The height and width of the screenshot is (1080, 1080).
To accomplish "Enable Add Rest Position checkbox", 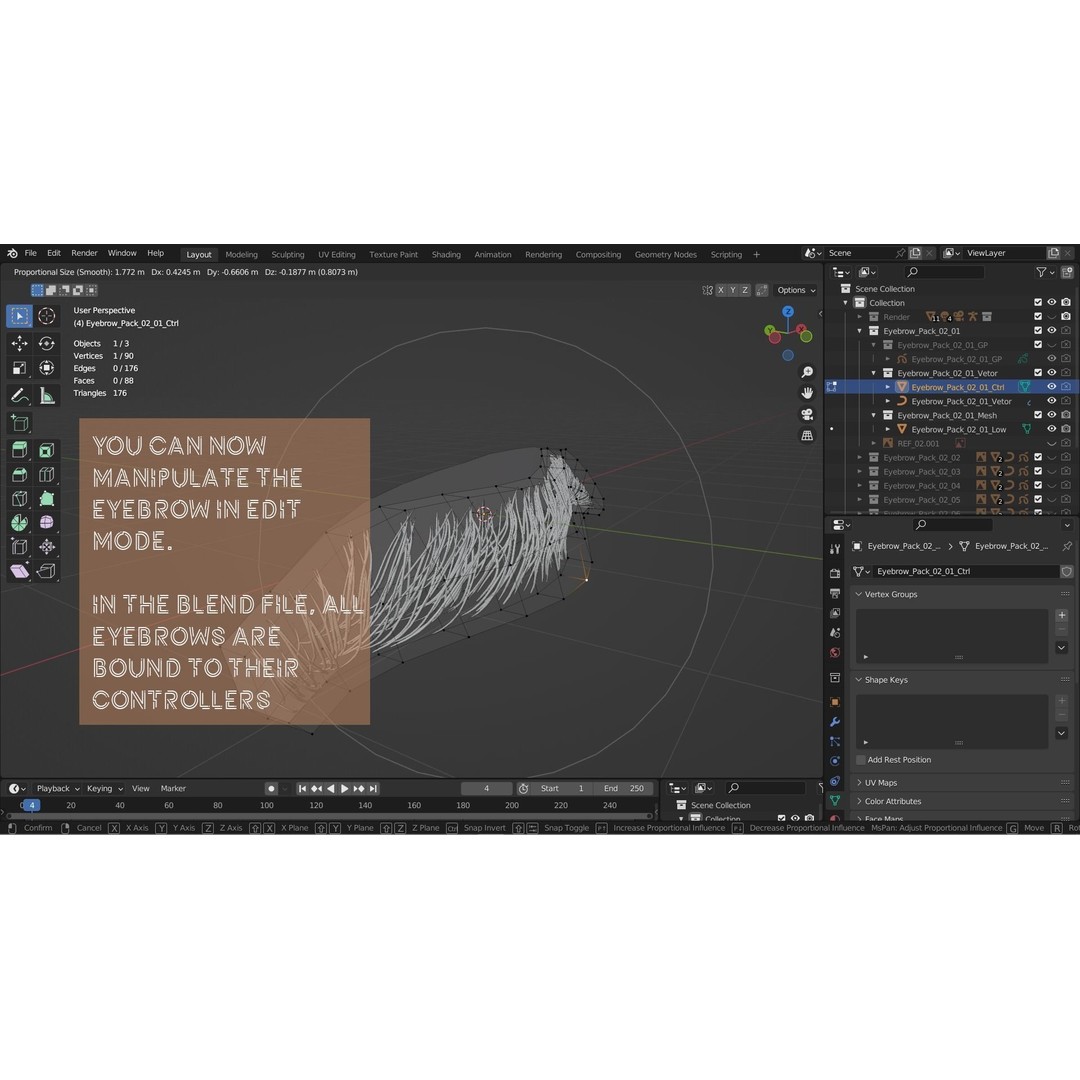I will [861, 760].
